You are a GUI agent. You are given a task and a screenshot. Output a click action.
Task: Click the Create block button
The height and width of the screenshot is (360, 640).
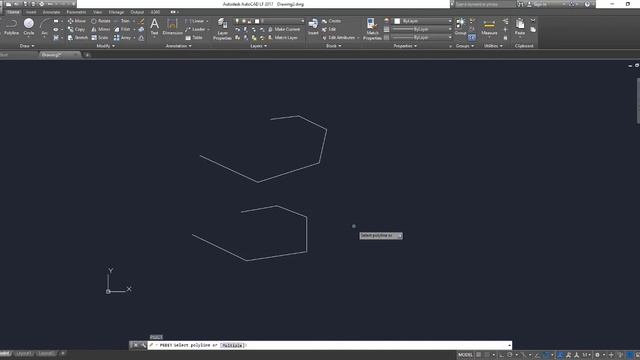[331, 21]
